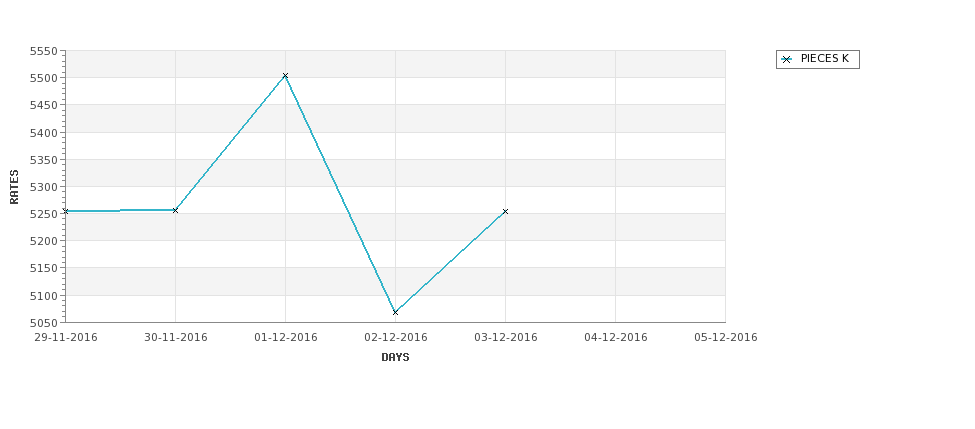Screen dimensions: 975x429
Task: Click the PIECES K legend marker icon
Action: coord(787,60)
